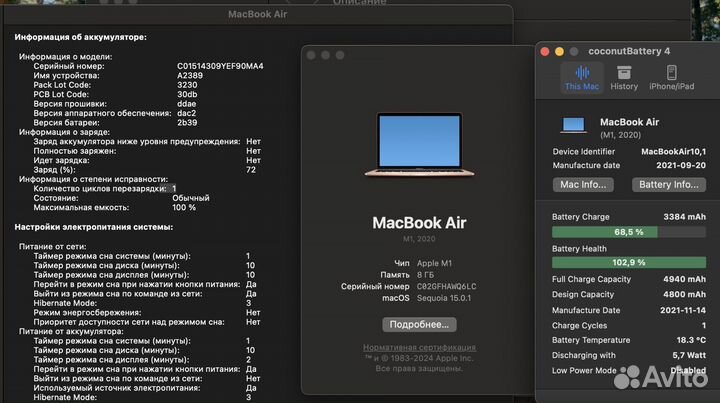Select Версия прошивки value ddae
Screen dimensions: 720x403
coord(186,104)
